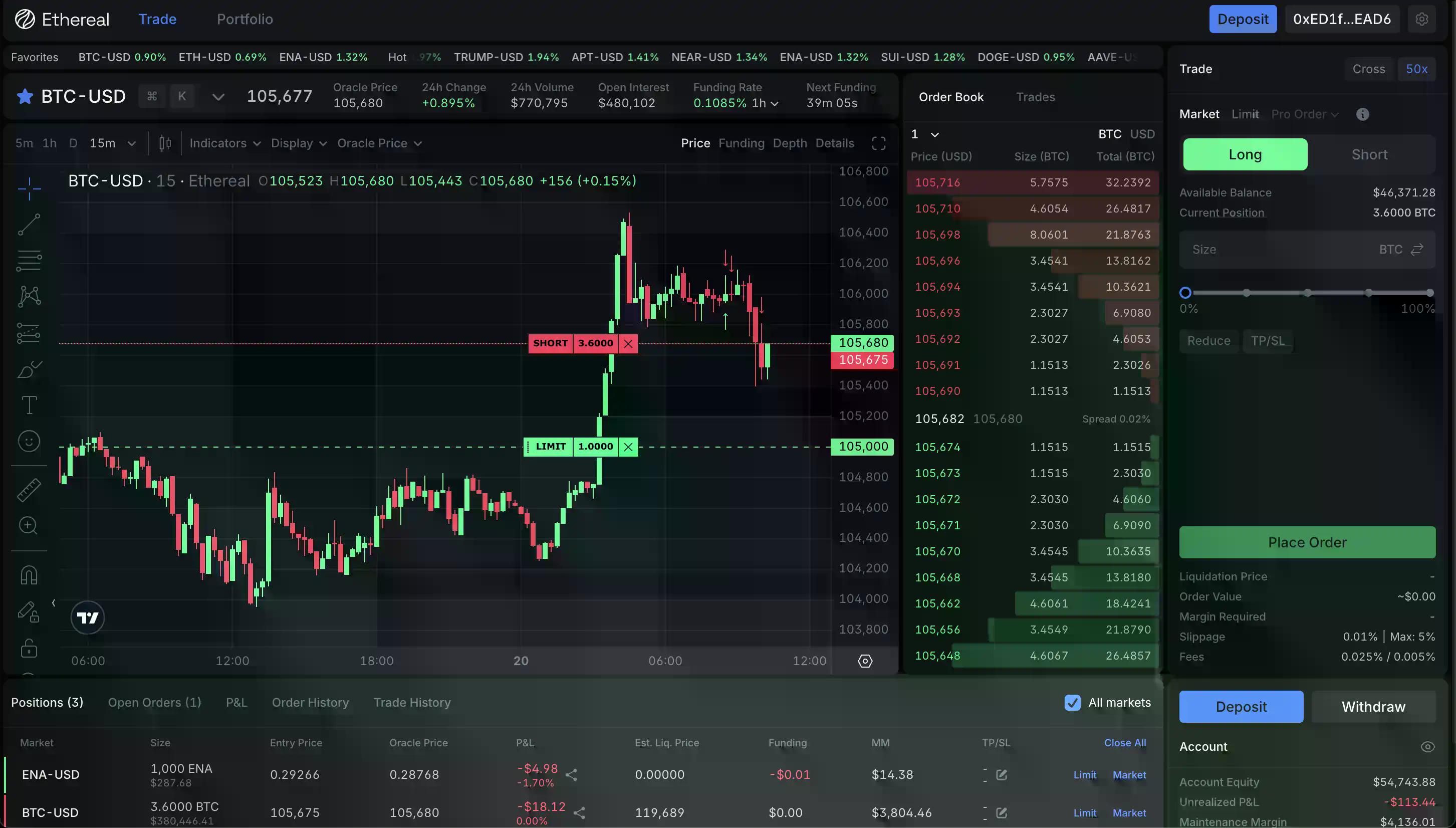
Task: Expand the Pro Order dropdown
Action: [x=1304, y=114]
